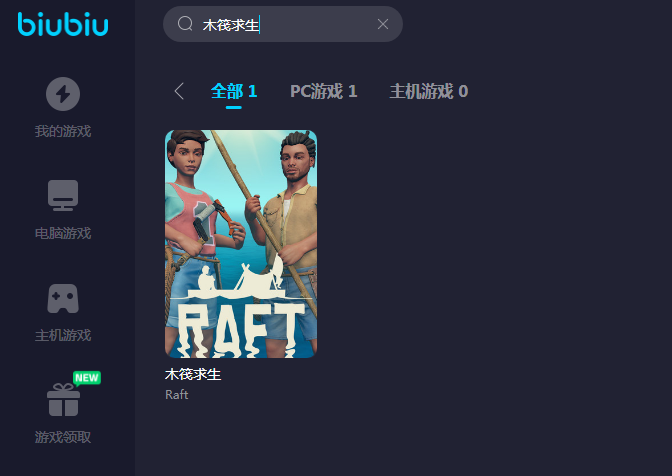Open the Raft game cover thumbnail

[241, 244]
